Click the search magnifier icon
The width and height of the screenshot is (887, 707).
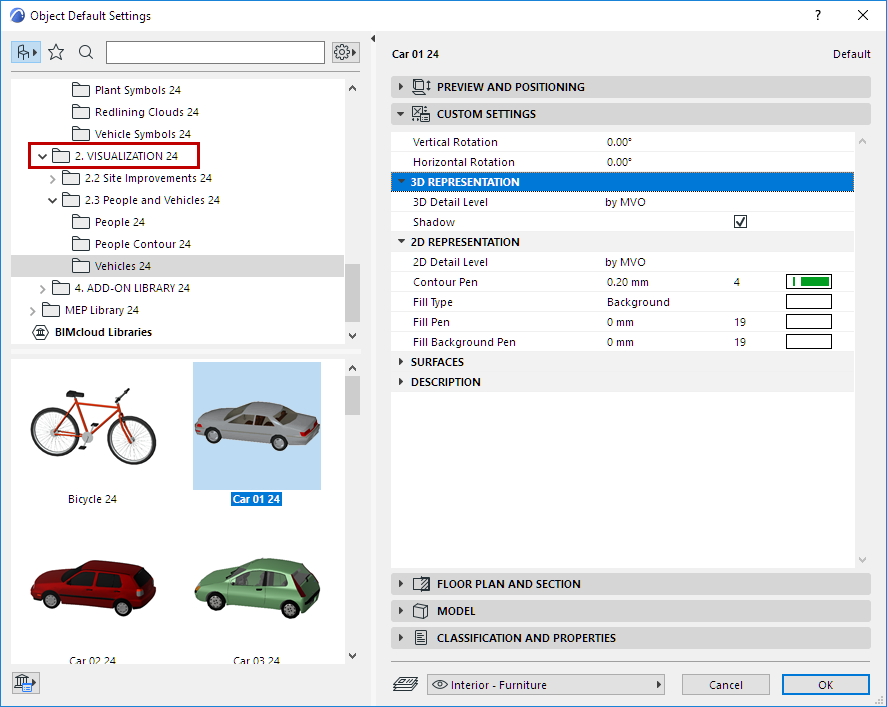[86, 52]
